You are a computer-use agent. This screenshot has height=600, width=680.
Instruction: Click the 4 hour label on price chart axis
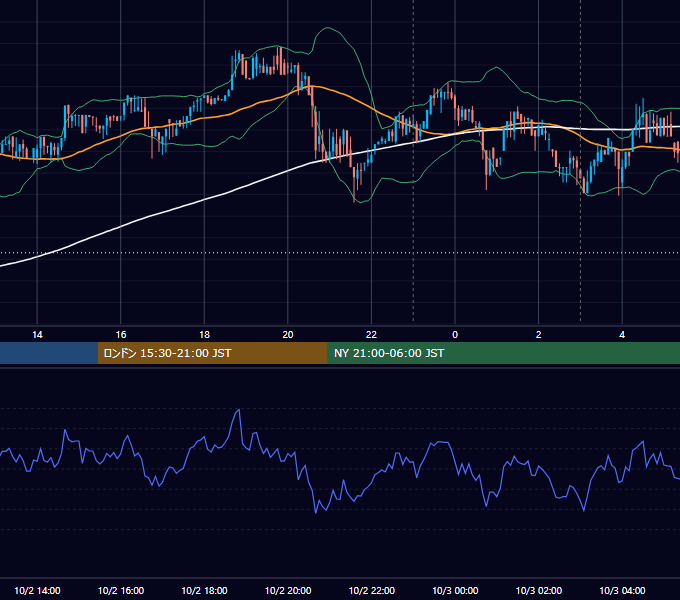pos(622,335)
